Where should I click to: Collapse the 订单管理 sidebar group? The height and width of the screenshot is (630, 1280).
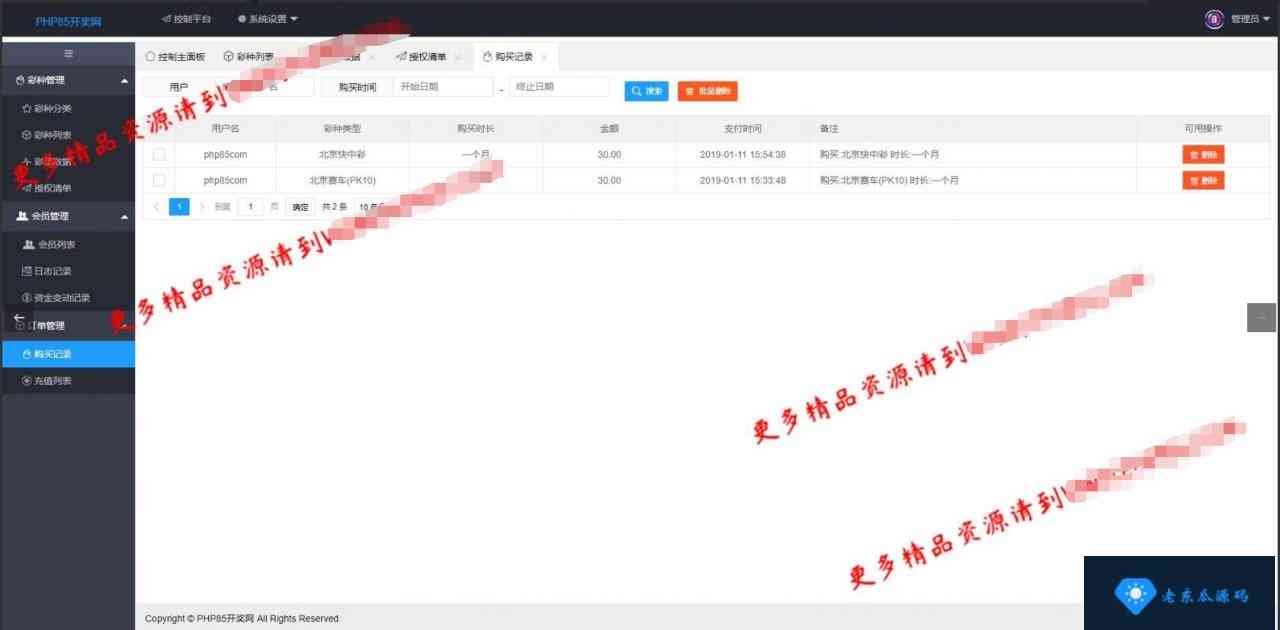coord(68,326)
